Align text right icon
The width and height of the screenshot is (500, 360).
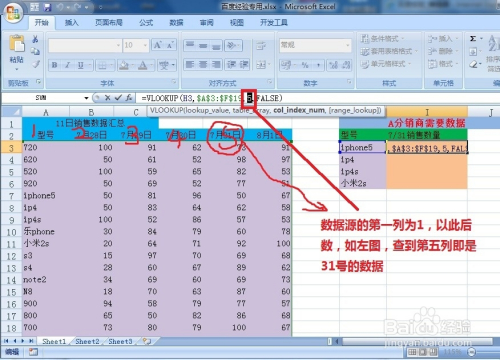(x=216, y=64)
